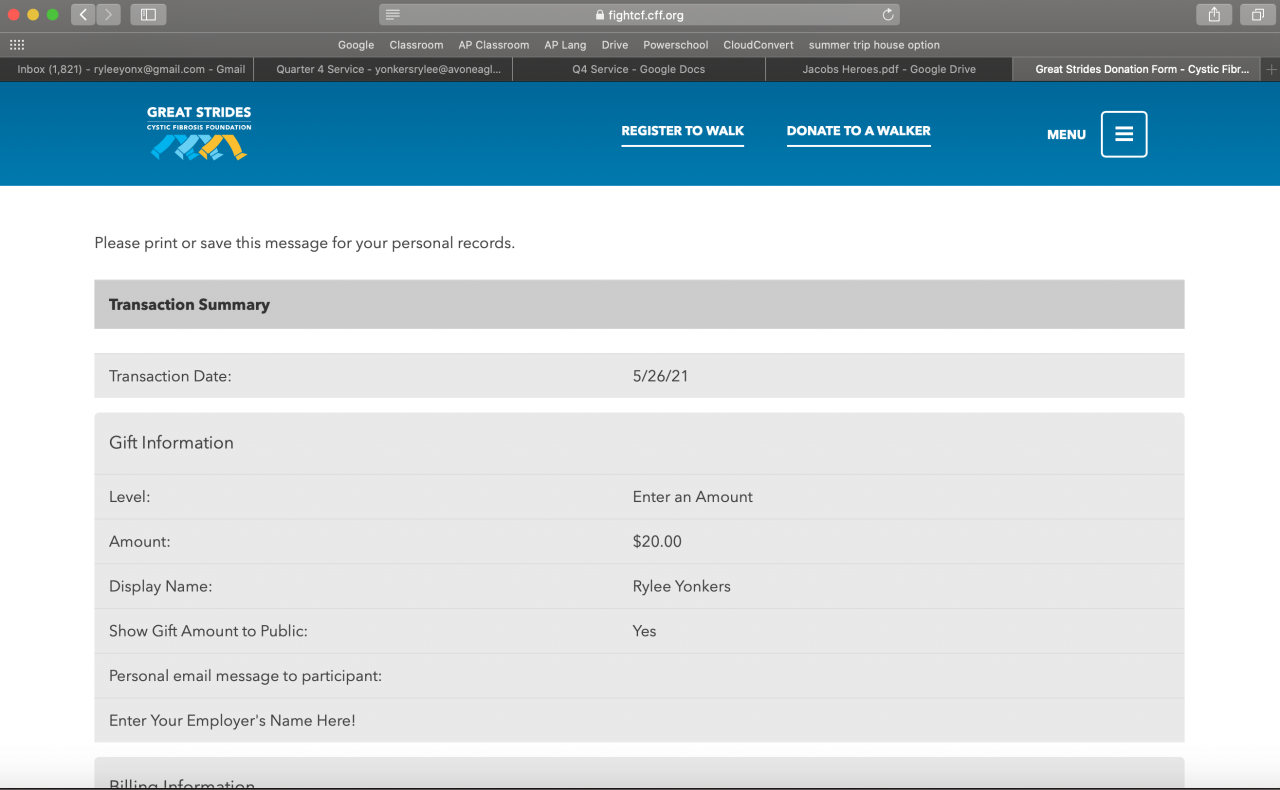The width and height of the screenshot is (1280, 790).
Task: Click the Level: label
Action: (x=129, y=496)
